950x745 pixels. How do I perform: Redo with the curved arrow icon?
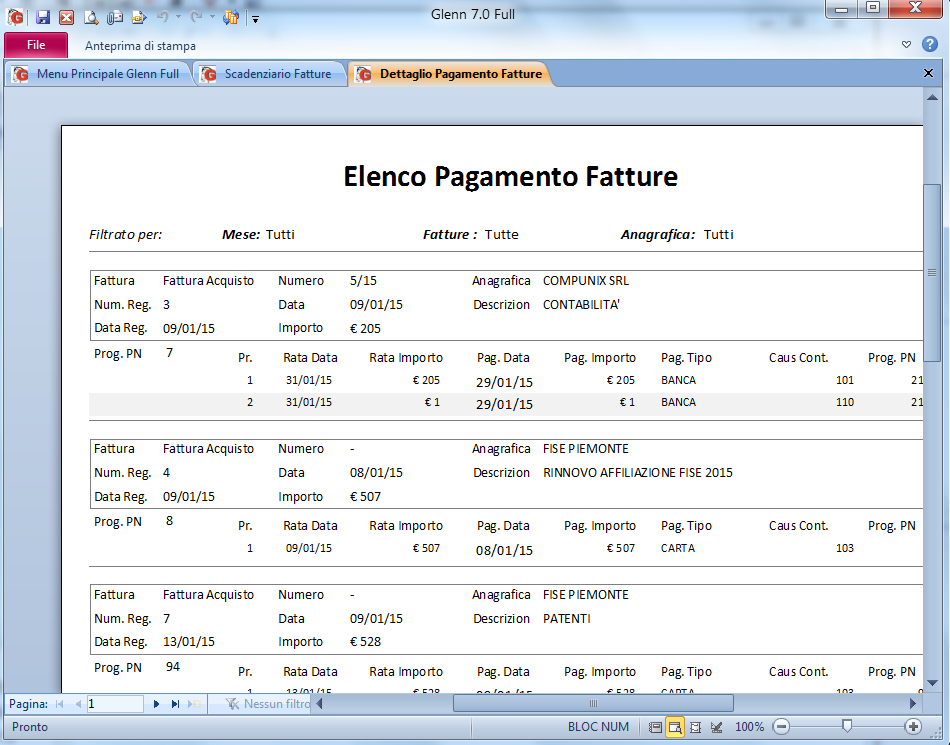196,17
